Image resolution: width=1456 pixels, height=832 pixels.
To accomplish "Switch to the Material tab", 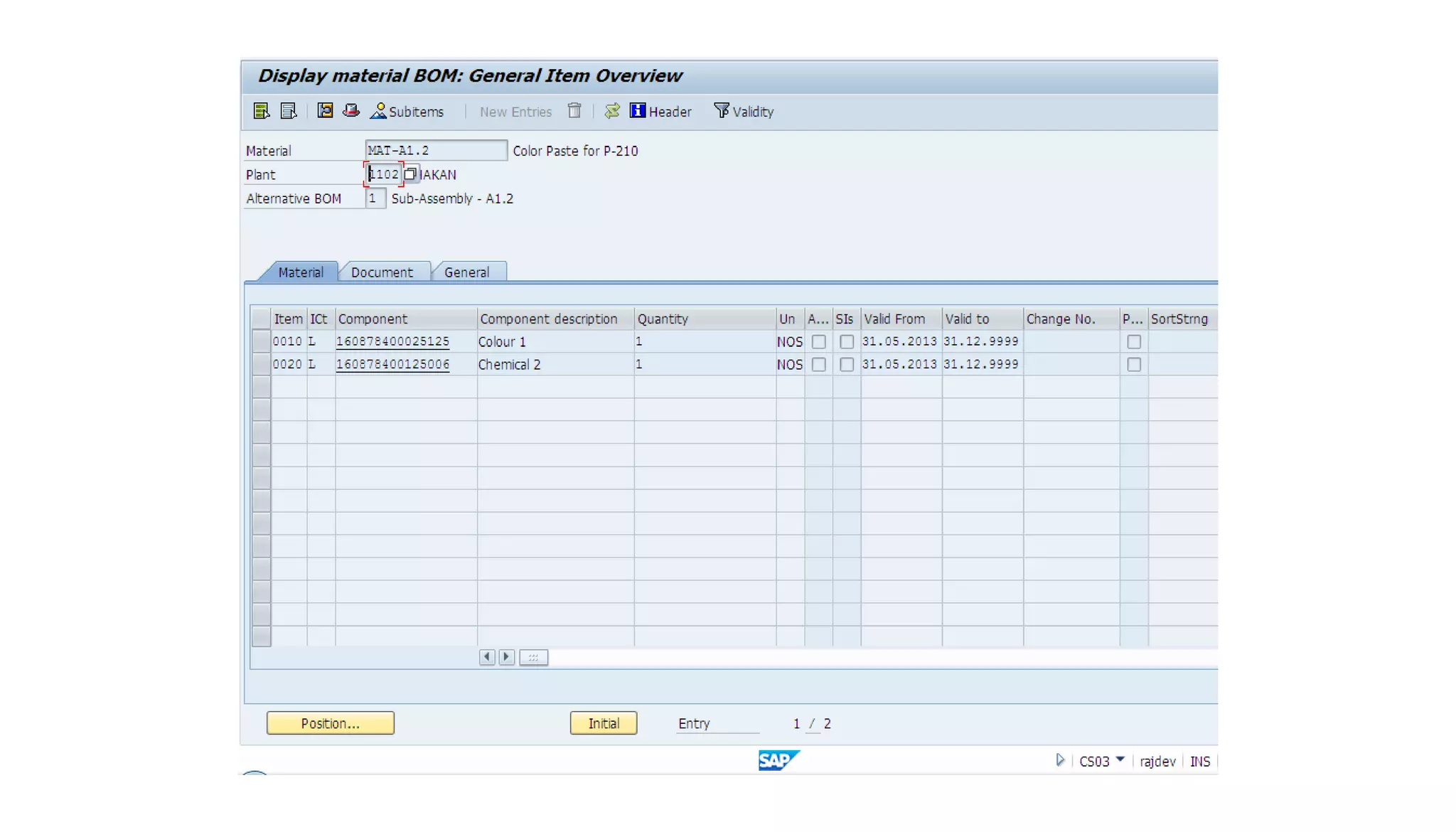I will [300, 272].
